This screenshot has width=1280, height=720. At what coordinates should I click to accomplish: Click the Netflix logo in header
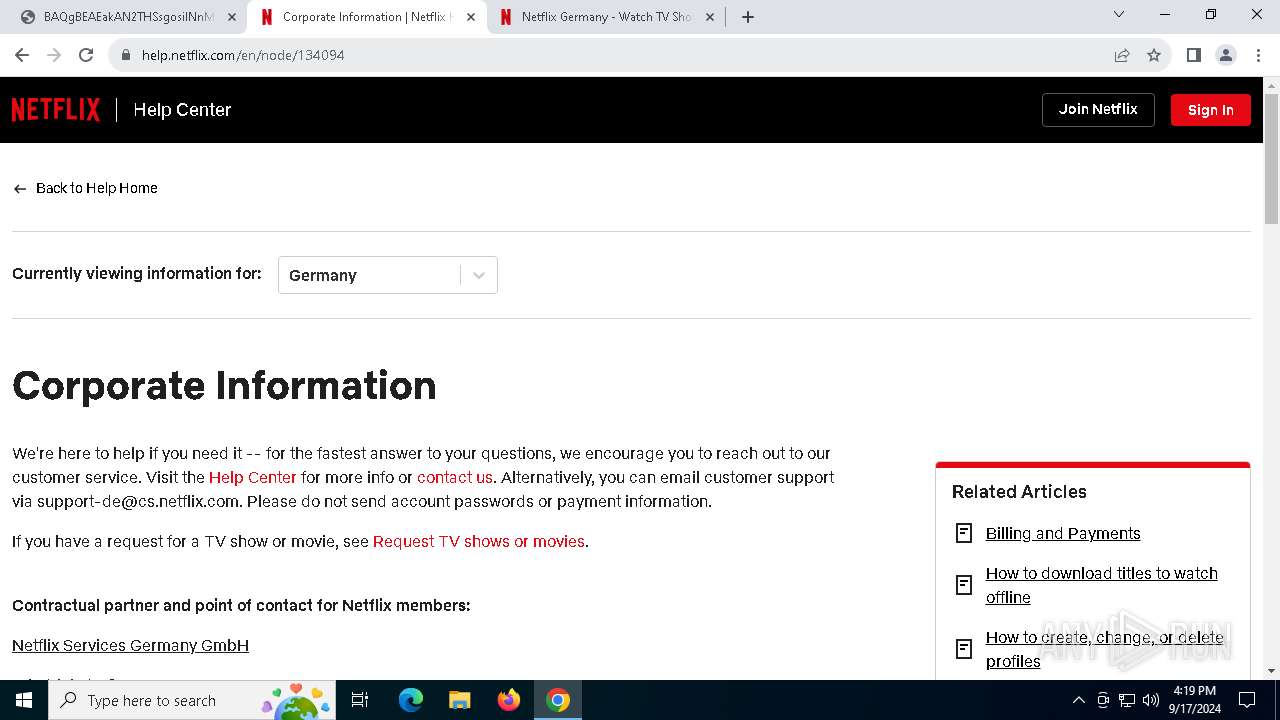click(x=56, y=110)
